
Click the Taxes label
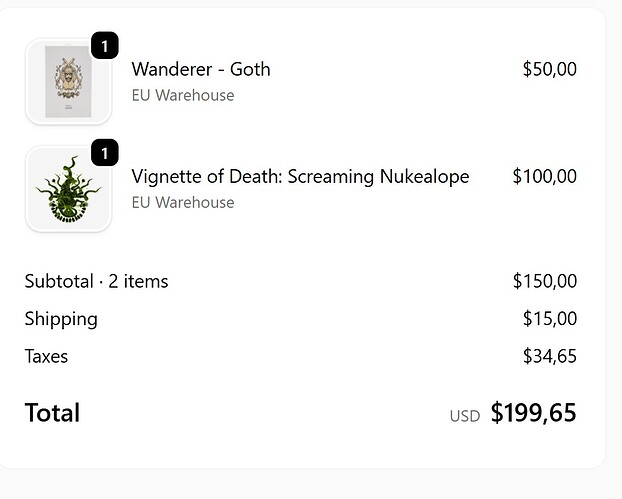46,356
